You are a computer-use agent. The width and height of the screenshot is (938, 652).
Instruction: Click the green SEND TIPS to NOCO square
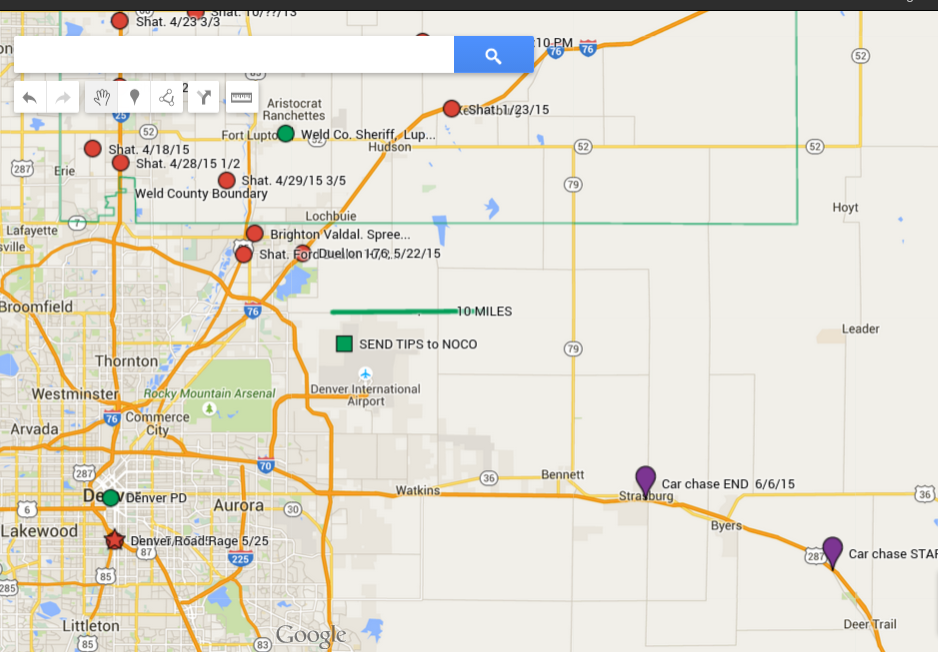click(x=344, y=344)
